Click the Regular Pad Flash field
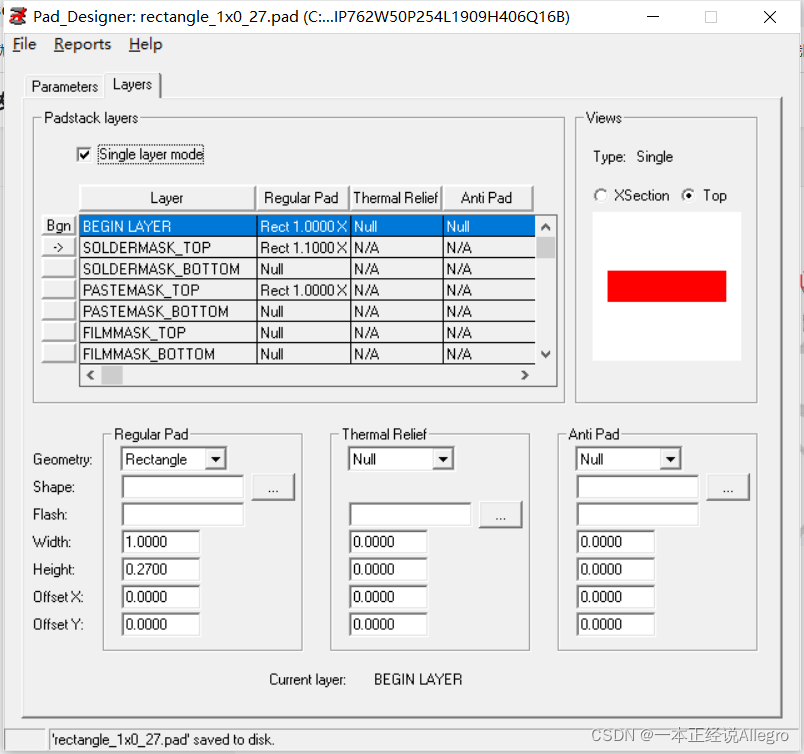 183,514
